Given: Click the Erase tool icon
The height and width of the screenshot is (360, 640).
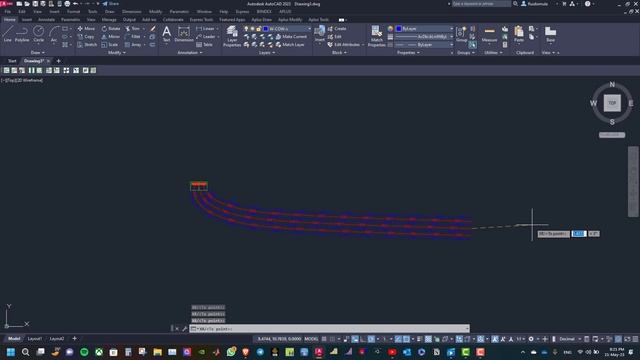Looking at the screenshot, I should pyautogui.click(x=153, y=29).
